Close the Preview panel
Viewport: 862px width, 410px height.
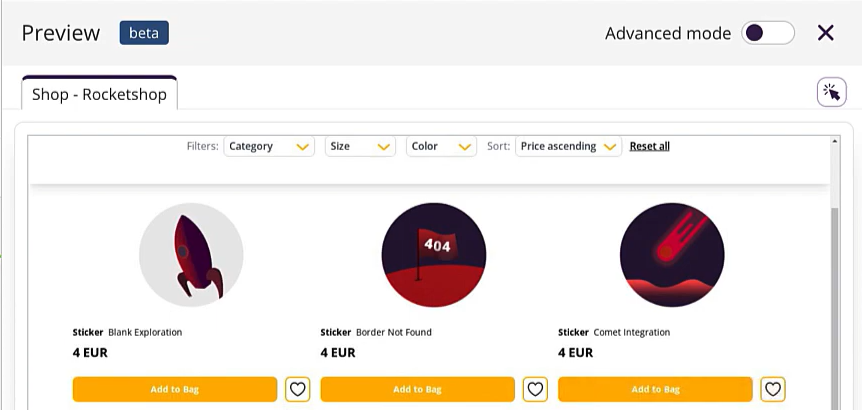pos(825,33)
